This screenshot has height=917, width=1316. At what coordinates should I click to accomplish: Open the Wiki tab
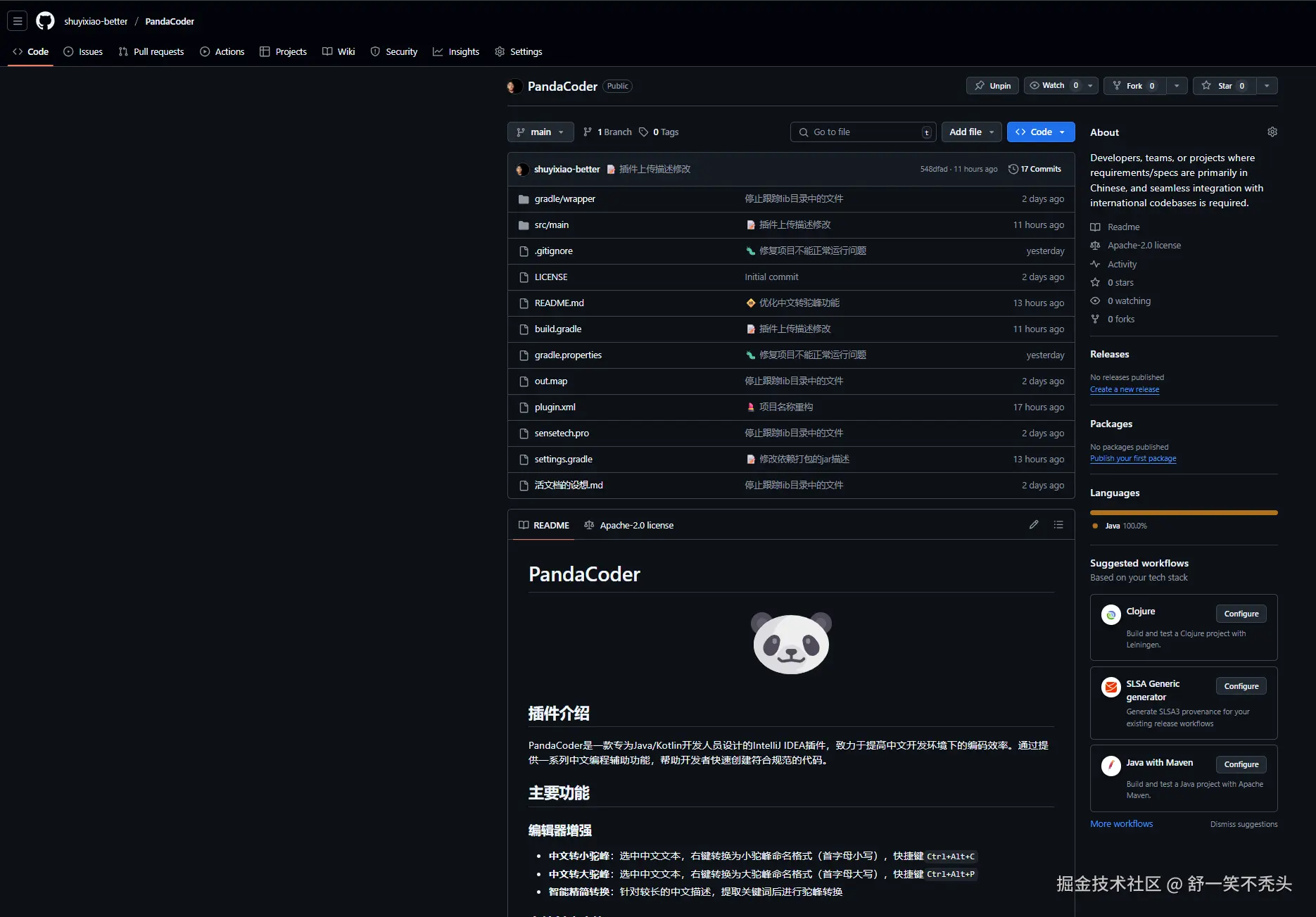pyautogui.click(x=339, y=52)
